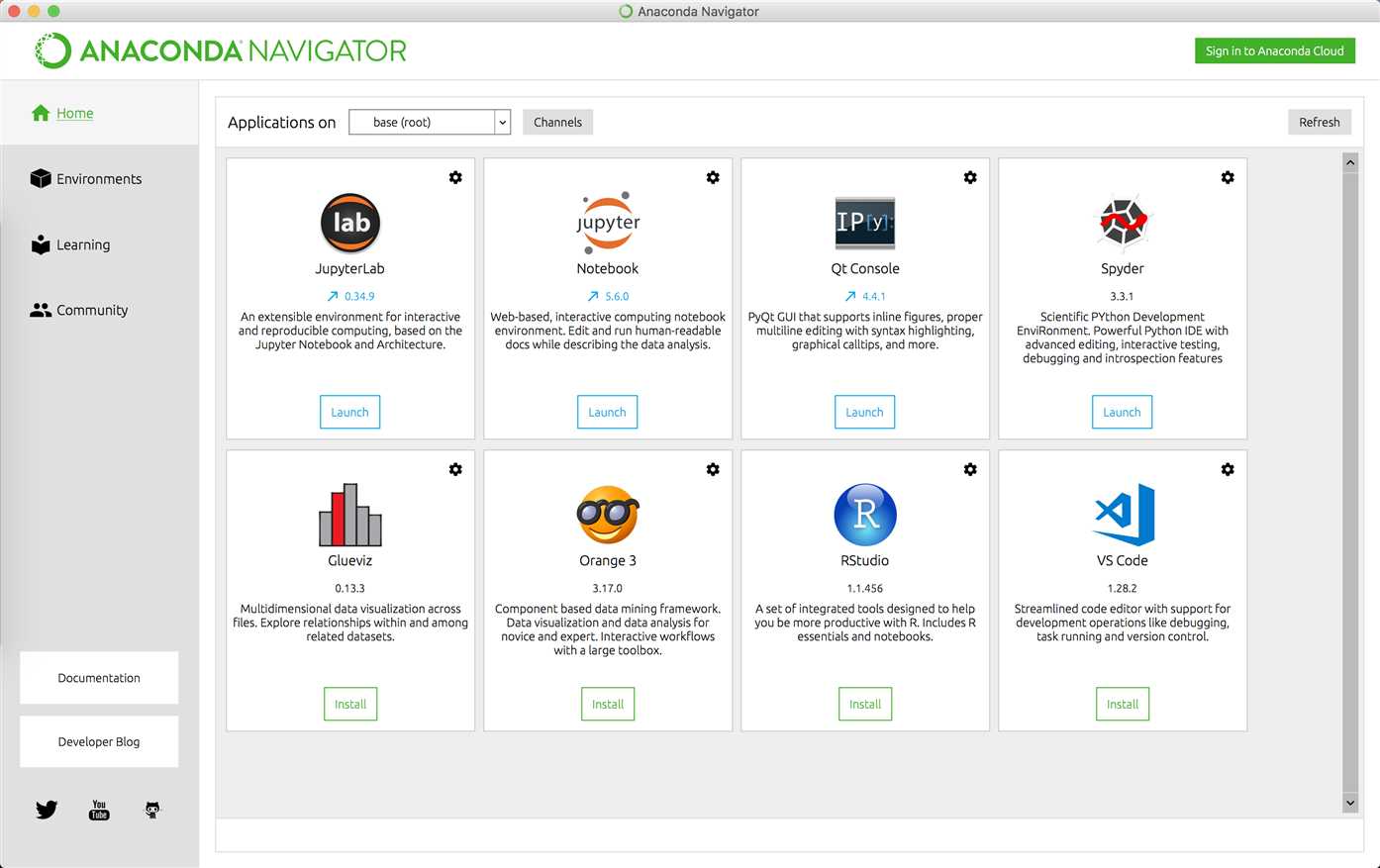This screenshot has width=1380, height=868.
Task: Click the scrollbar down arrow
Action: click(1350, 803)
